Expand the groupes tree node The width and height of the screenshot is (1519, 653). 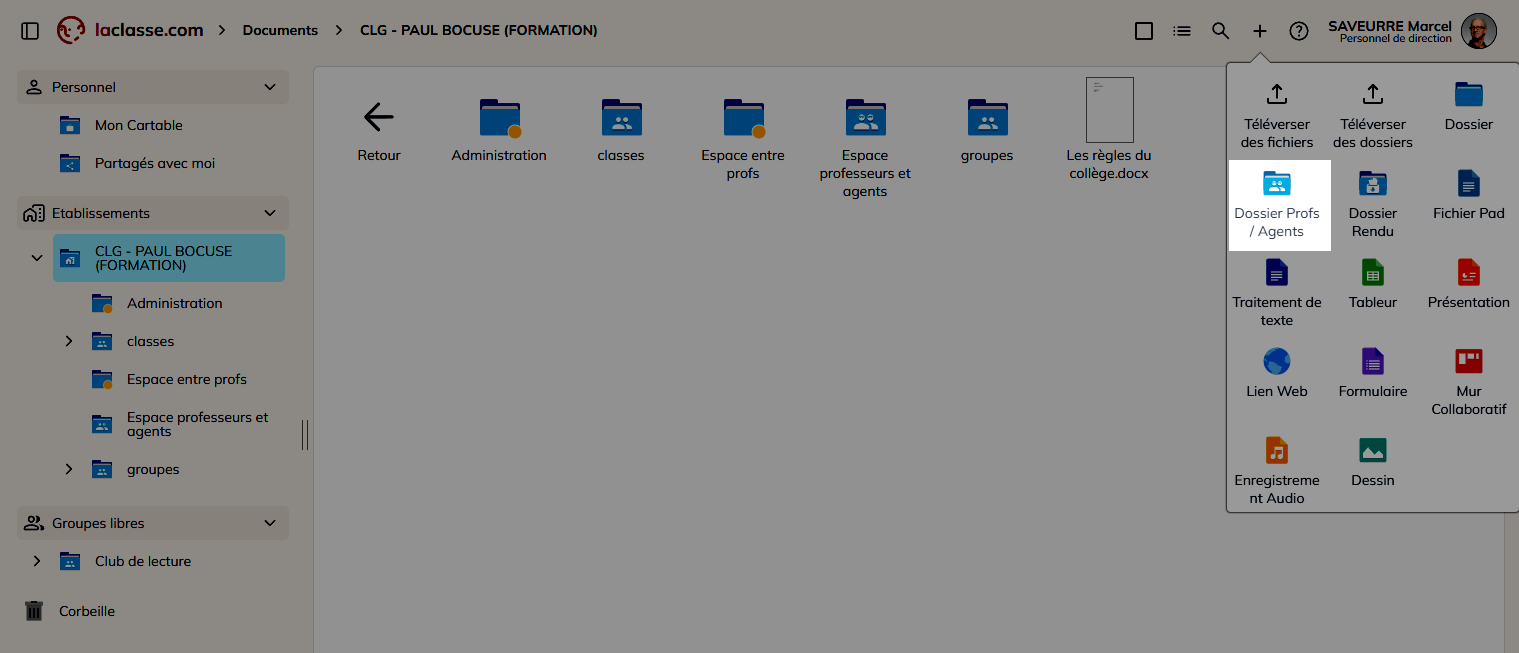69,469
